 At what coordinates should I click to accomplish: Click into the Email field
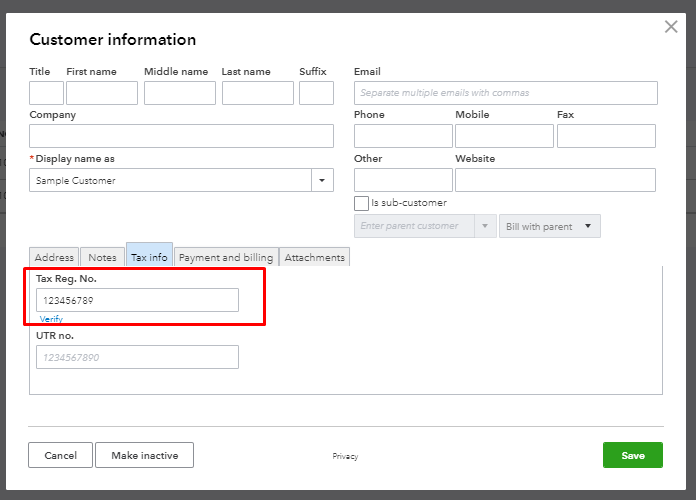[x=505, y=93]
